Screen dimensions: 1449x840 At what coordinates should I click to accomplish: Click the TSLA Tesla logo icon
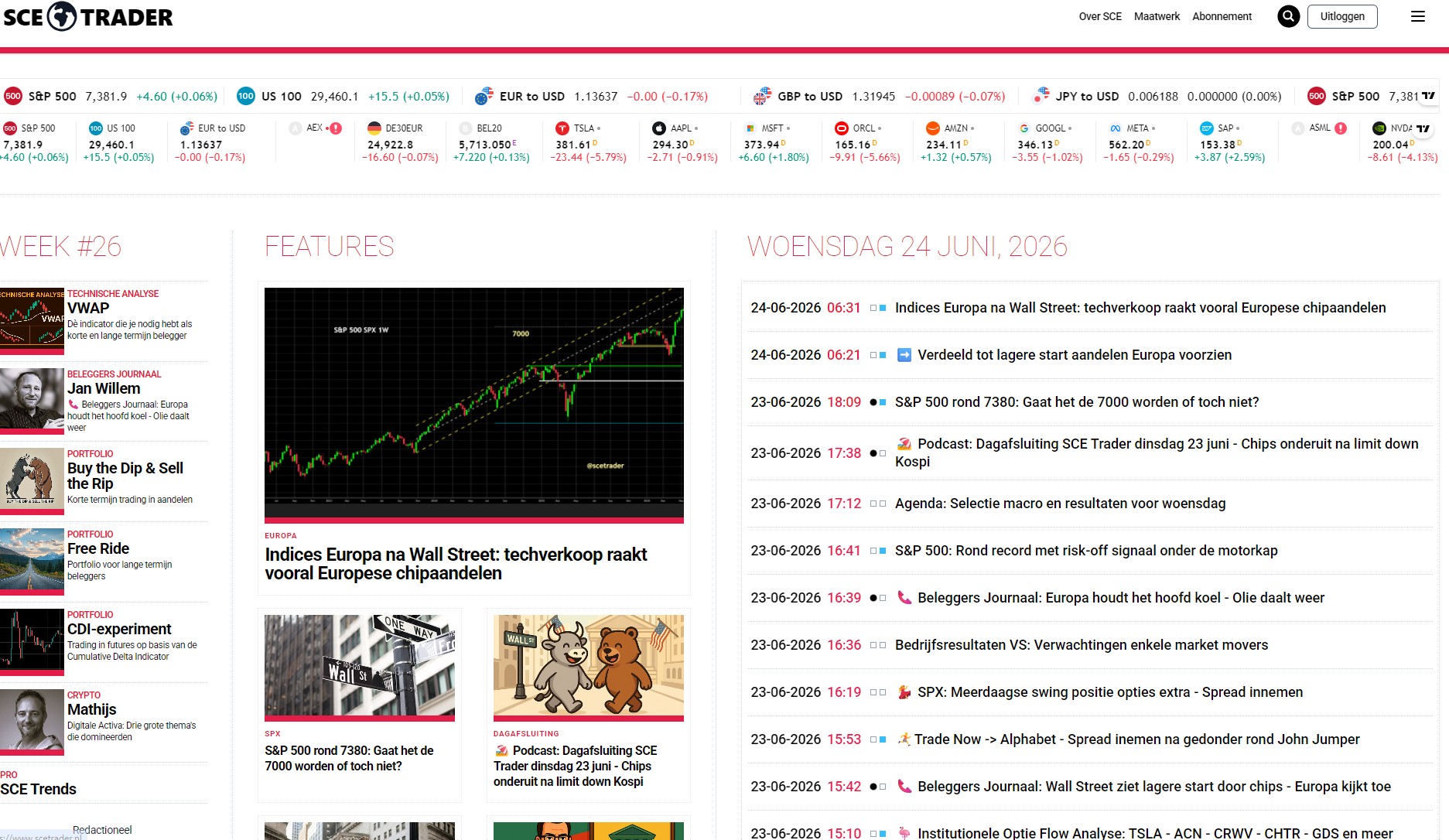[562, 128]
